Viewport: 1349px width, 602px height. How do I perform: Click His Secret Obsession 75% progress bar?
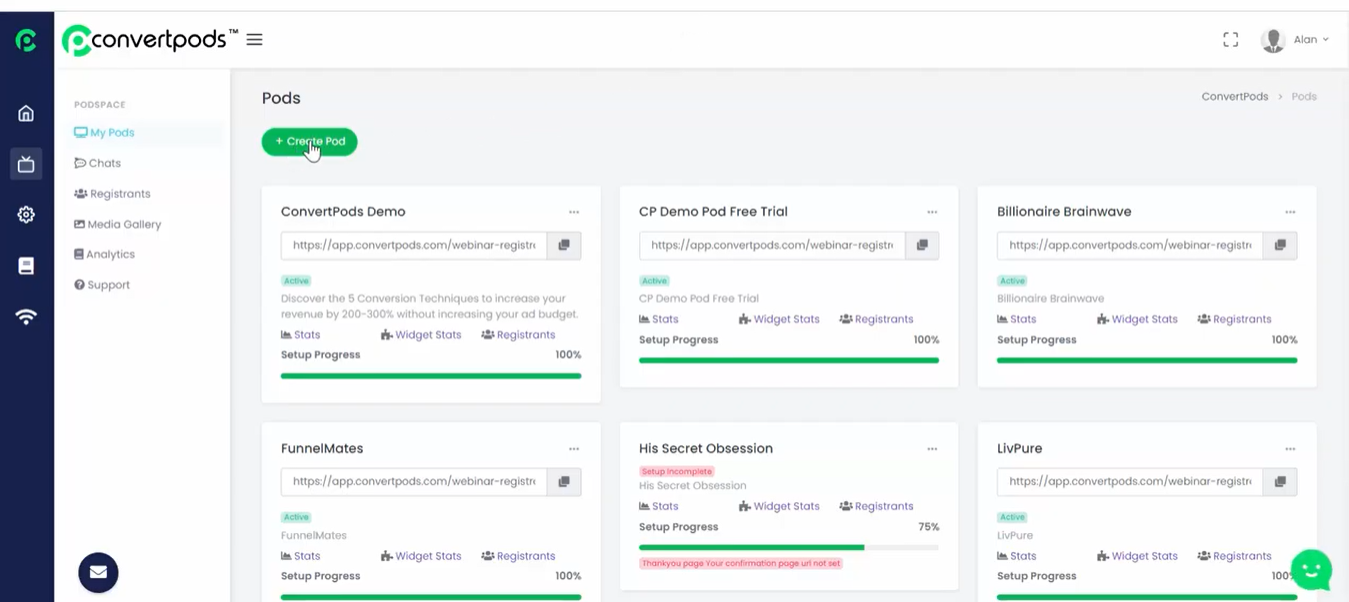(789, 547)
